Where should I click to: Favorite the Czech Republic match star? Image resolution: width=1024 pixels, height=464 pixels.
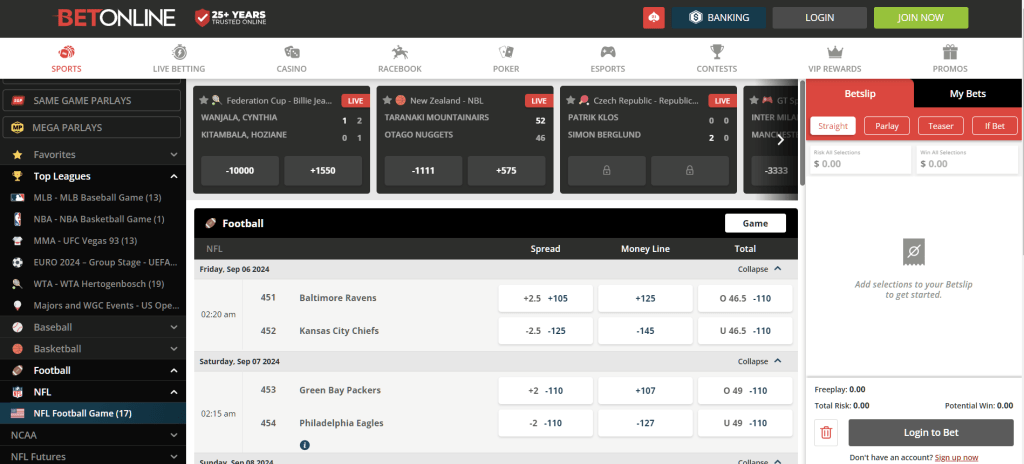tap(571, 101)
